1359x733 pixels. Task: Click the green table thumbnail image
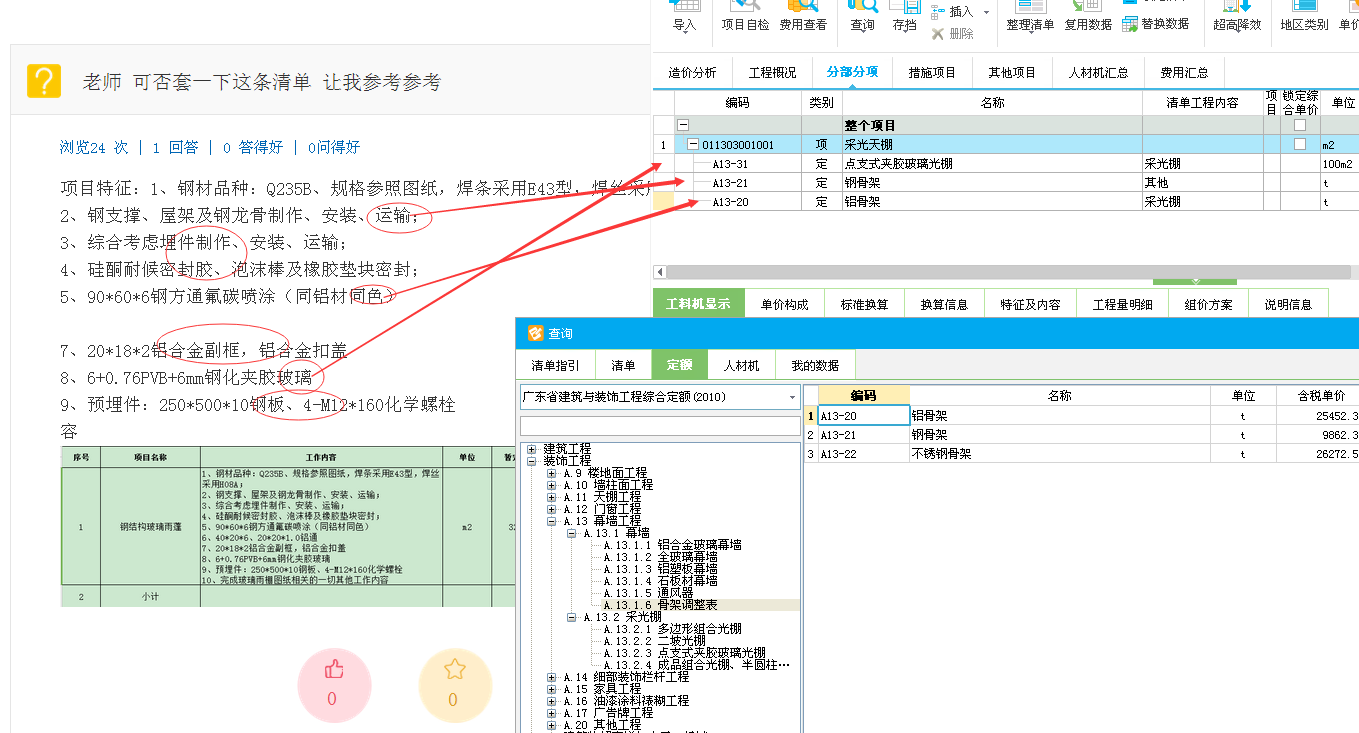tap(288, 526)
